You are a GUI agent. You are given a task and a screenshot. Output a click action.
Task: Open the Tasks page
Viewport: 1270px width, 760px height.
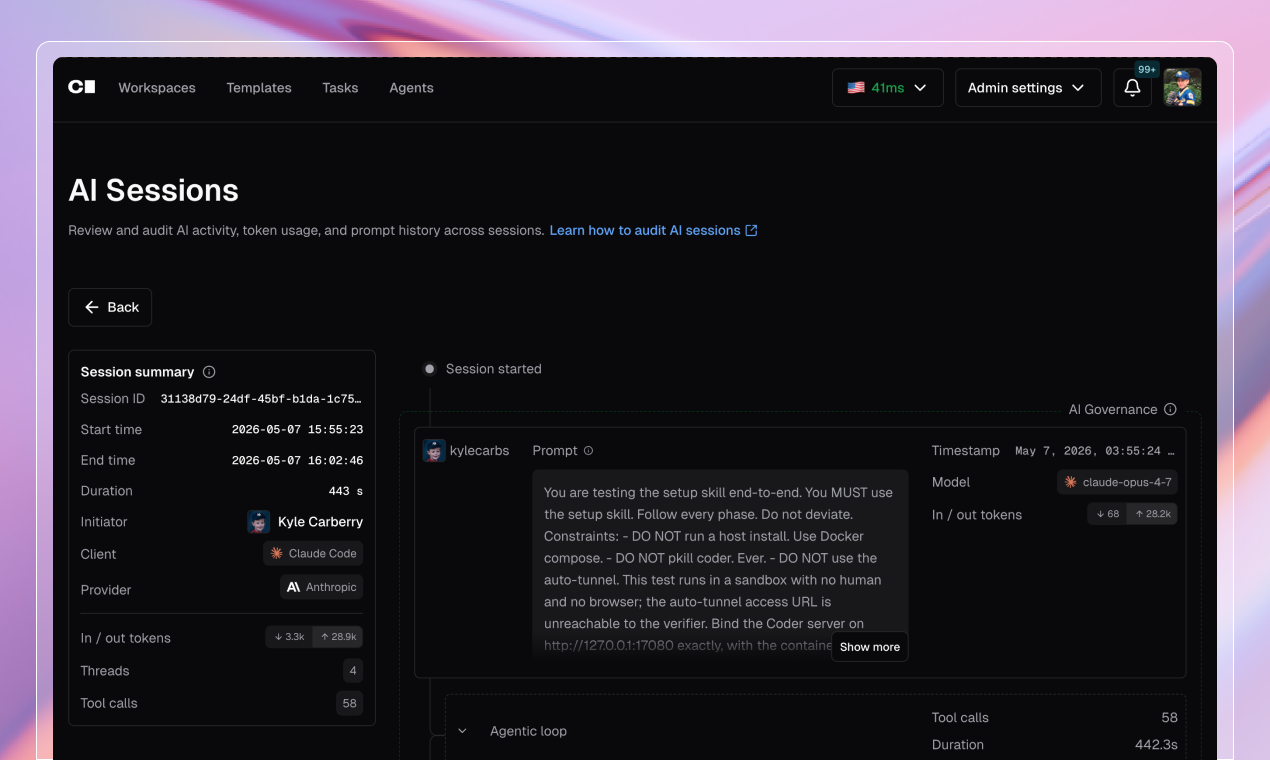pyautogui.click(x=340, y=88)
